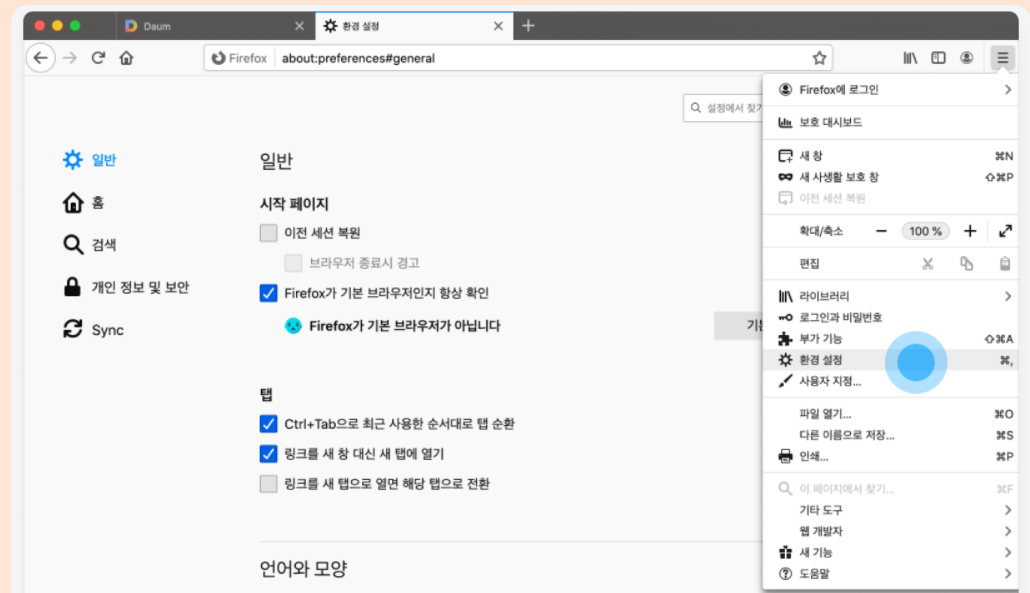Open a new tab with plus button
The height and width of the screenshot is (593, 1030).
pos(528,26)
